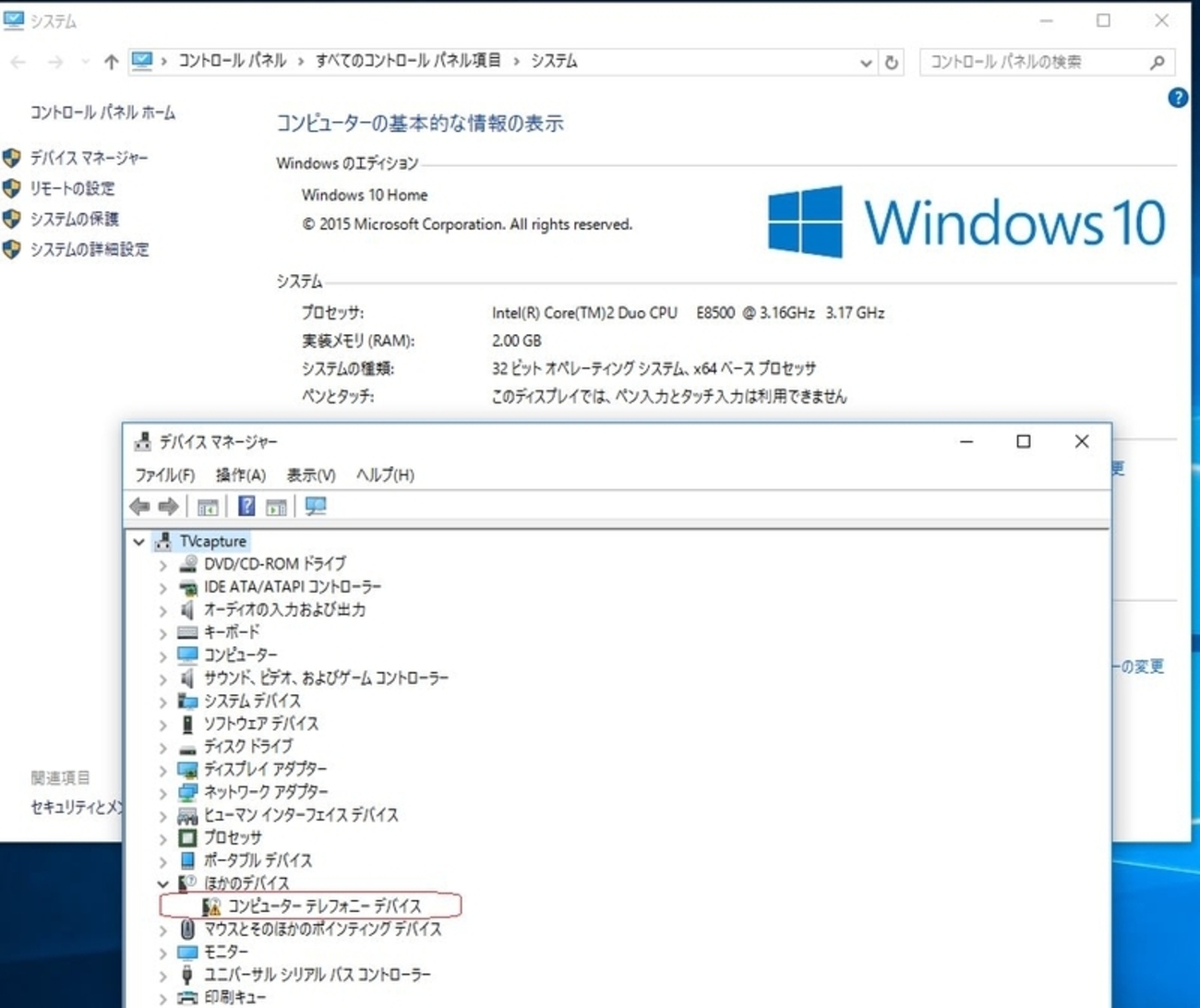Image resolution: width=1200 pixels, height=1008 pixels.
Task: Click the Back arrow in Device Manager toolbar
Action: click(x=139, y=506)
